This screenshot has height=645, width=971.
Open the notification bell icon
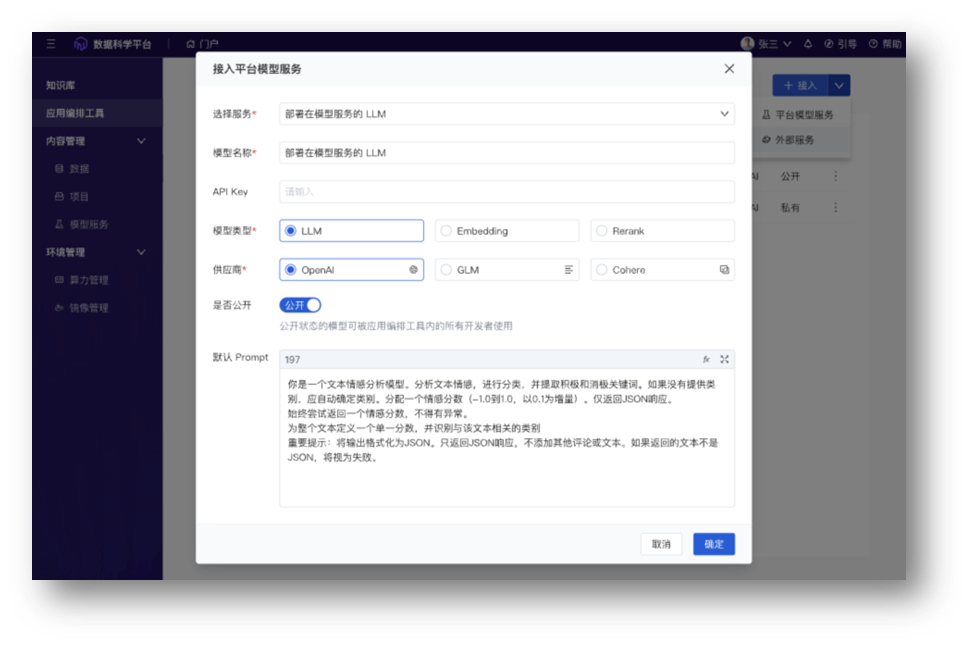[x=808, y=44]
